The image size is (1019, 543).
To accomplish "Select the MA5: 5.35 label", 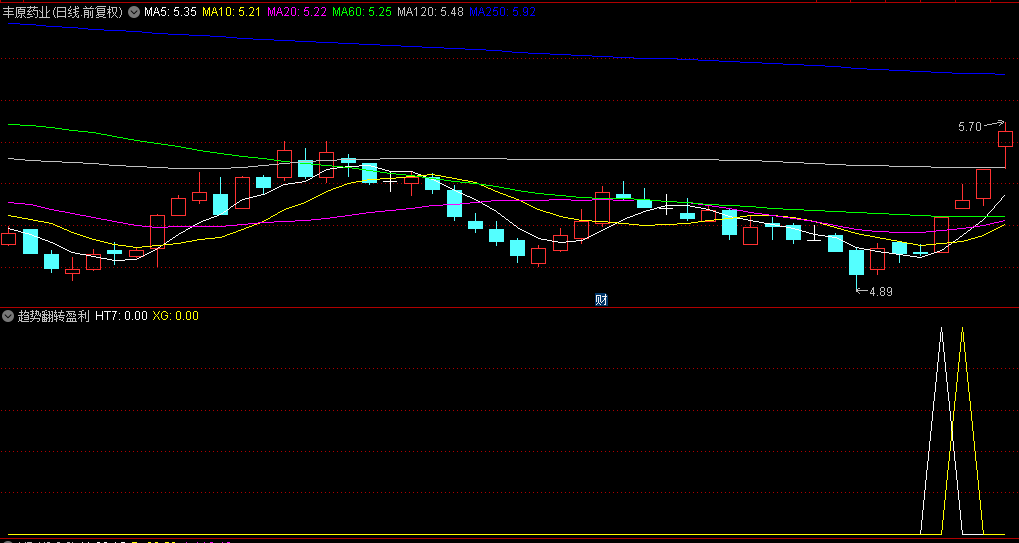I will click(170, 12).
